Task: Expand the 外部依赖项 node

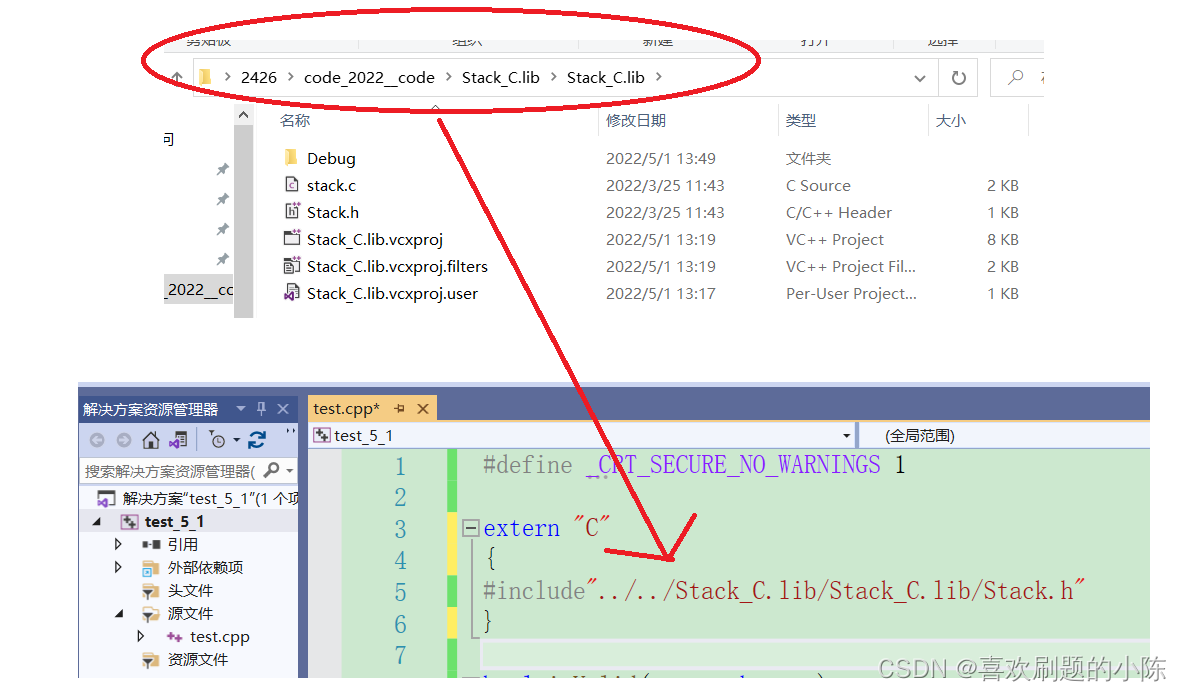Action: (118, 567)
